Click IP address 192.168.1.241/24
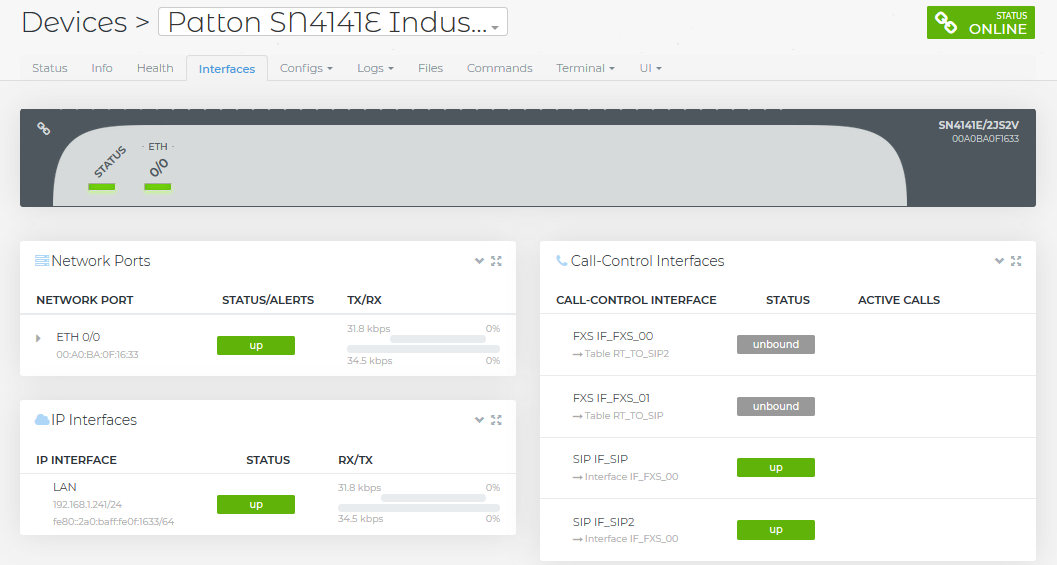This screenshot has width=1057, height=565. (x=87, y=504)
